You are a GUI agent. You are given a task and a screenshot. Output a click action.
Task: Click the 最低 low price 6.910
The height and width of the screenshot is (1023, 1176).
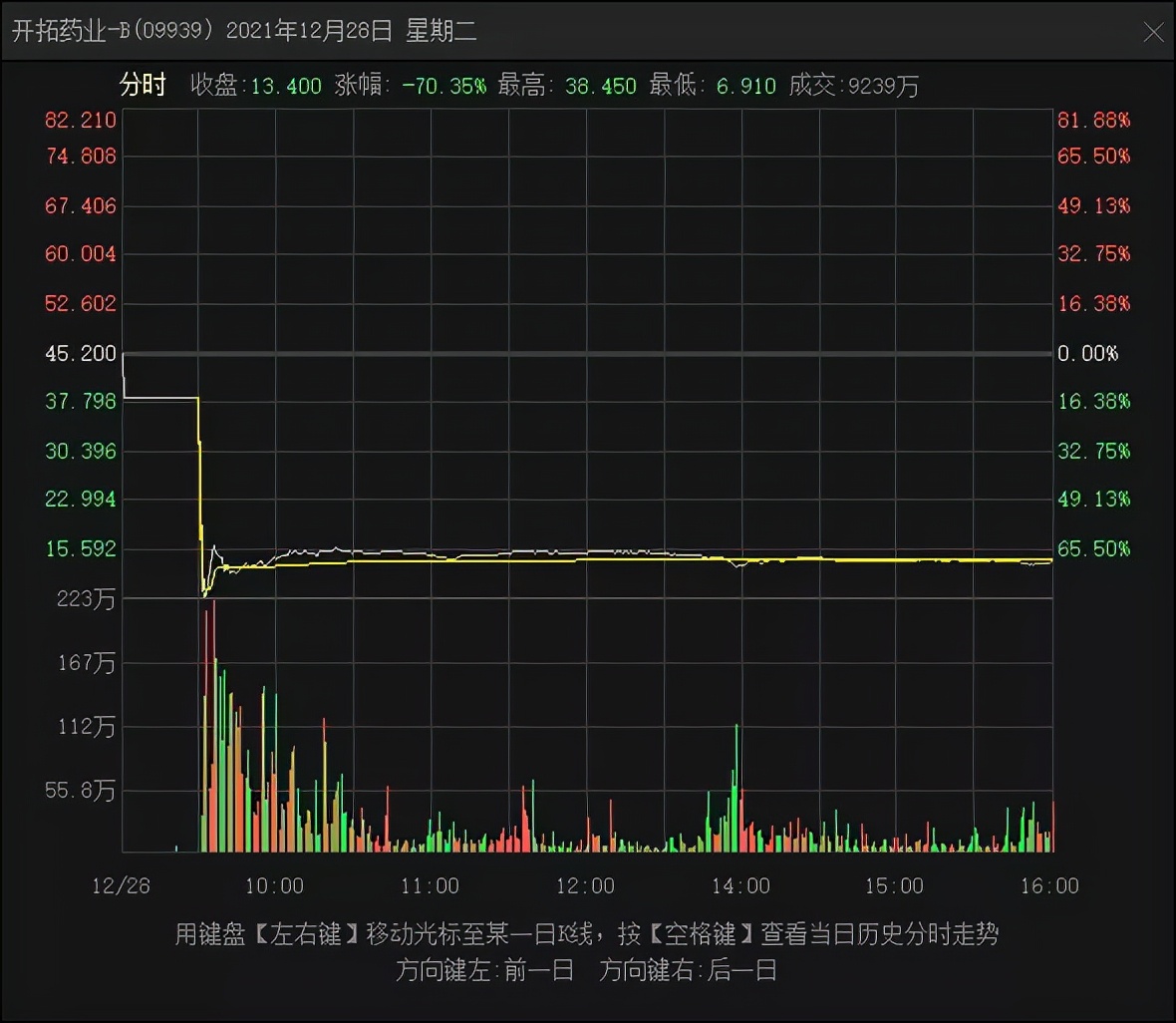(741, 86)
